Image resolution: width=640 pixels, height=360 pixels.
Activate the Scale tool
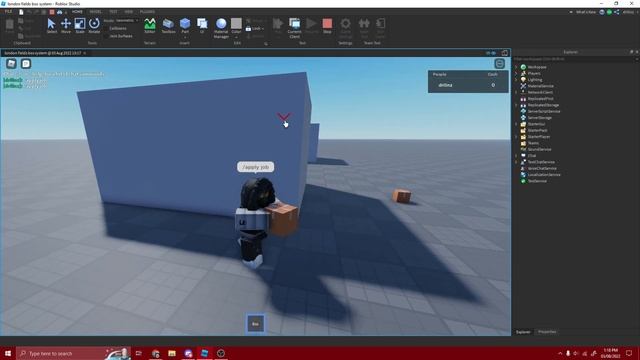[x=80, y=26]
